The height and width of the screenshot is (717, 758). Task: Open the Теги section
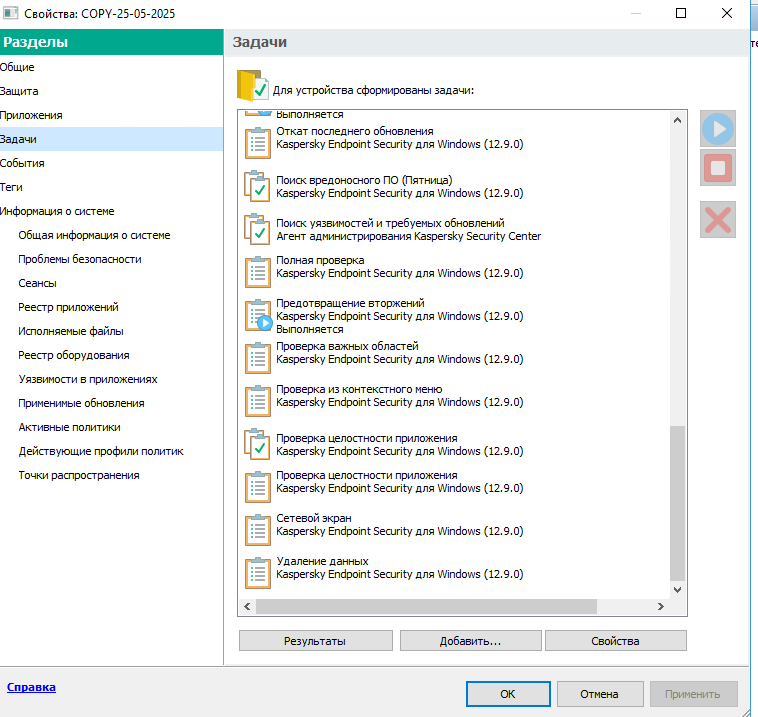click(x=111, y=187)
